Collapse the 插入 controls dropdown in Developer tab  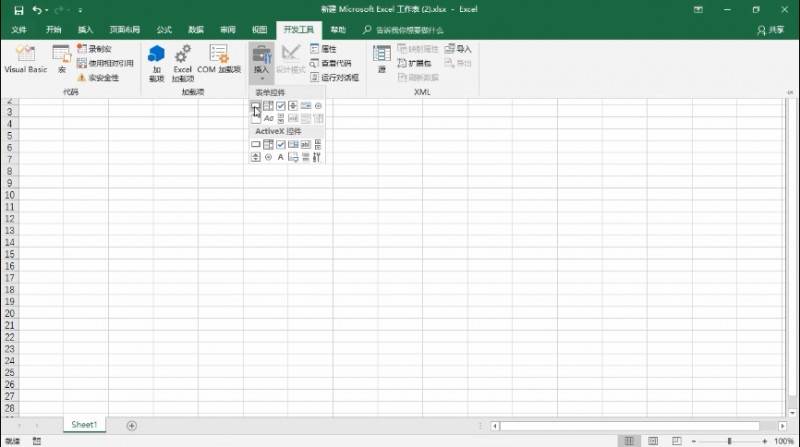pos(261,63)
